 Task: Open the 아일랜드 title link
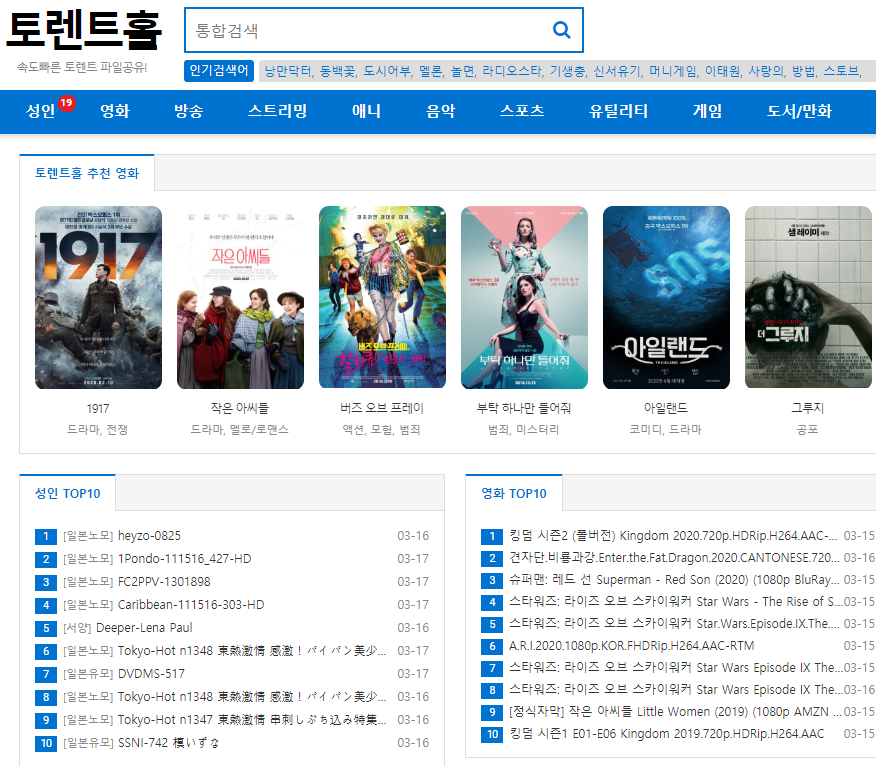pyautogui.click(x=665, y=408)
